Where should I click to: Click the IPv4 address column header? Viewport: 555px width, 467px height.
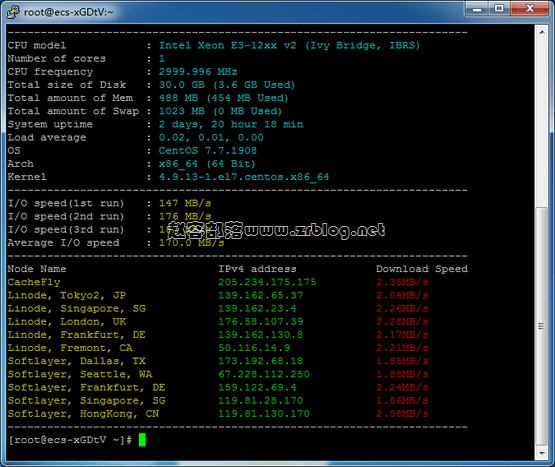[257, 269]
